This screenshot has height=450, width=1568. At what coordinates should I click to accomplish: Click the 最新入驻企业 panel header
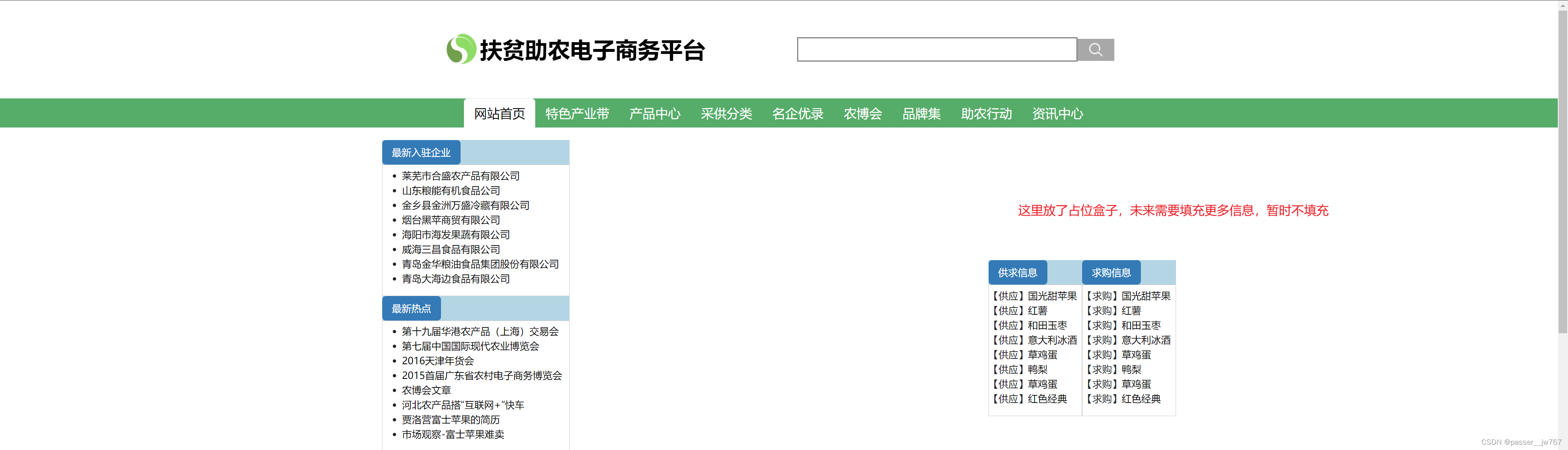[421, 153]
